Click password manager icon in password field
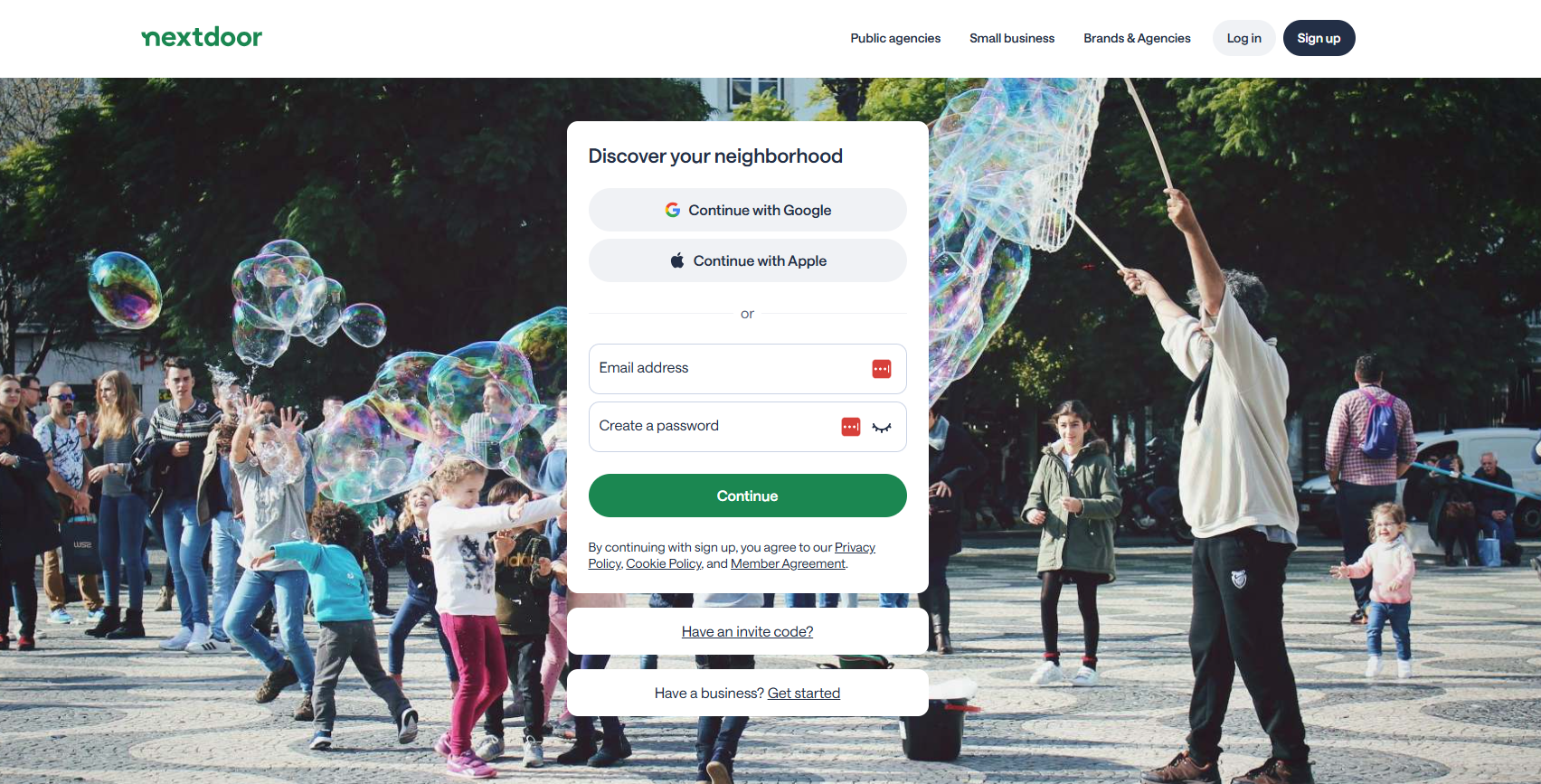This screenshot has width=1541, height=784. 851,427
